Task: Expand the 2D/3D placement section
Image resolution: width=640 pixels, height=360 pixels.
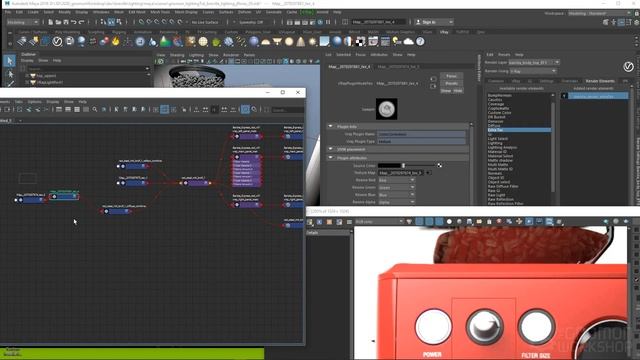Action: point(331,149)
